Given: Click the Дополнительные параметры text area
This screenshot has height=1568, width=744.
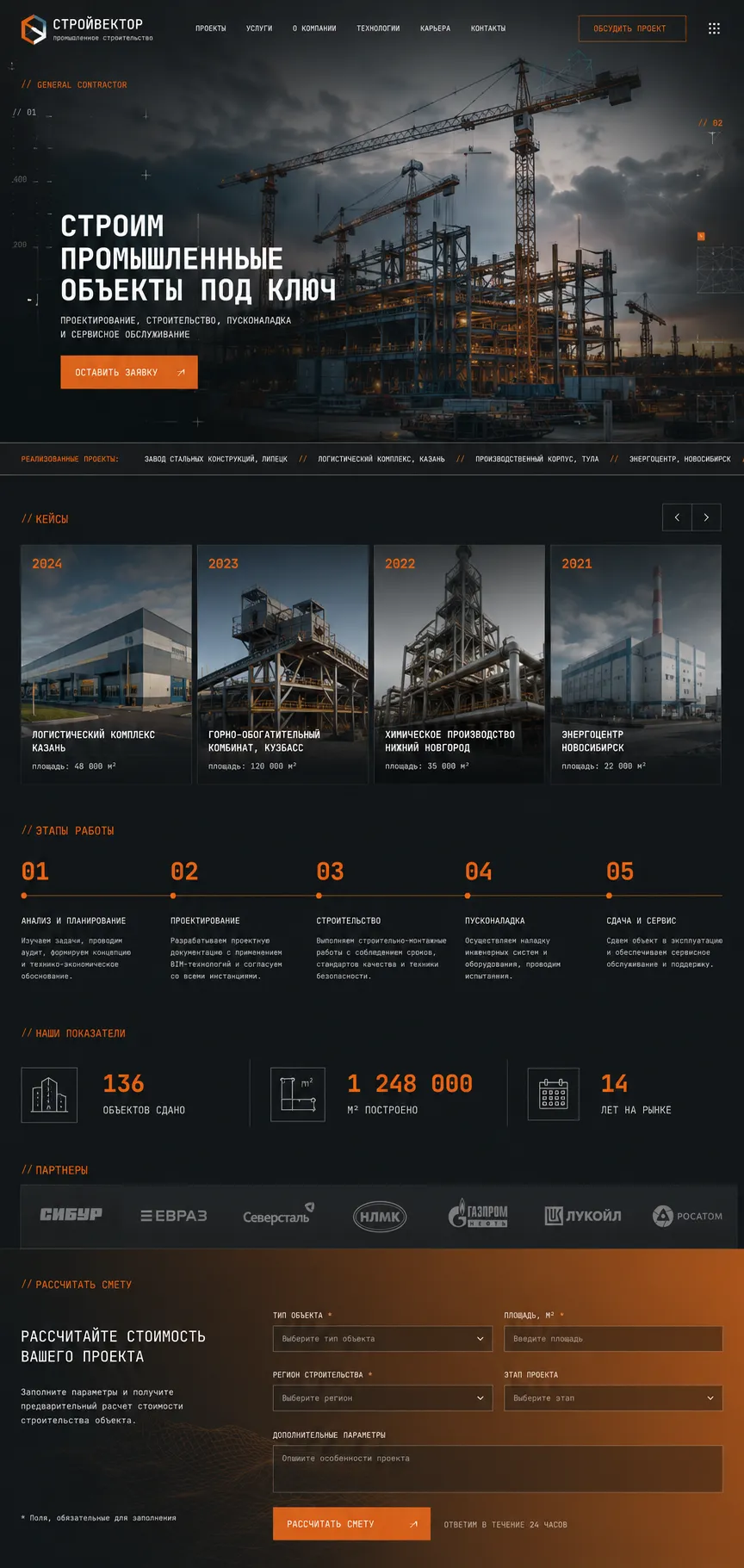Looking at the screenshot, I should coord(498,1468).
